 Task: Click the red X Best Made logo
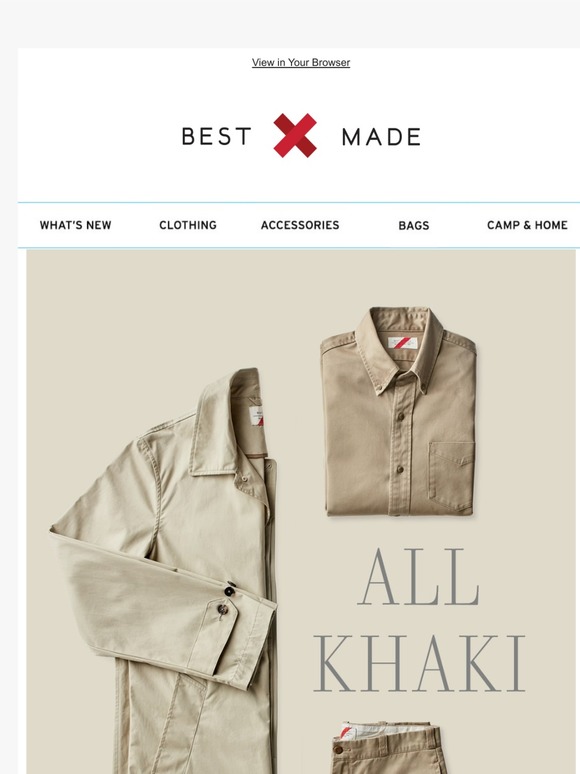[x=295, y=136]
